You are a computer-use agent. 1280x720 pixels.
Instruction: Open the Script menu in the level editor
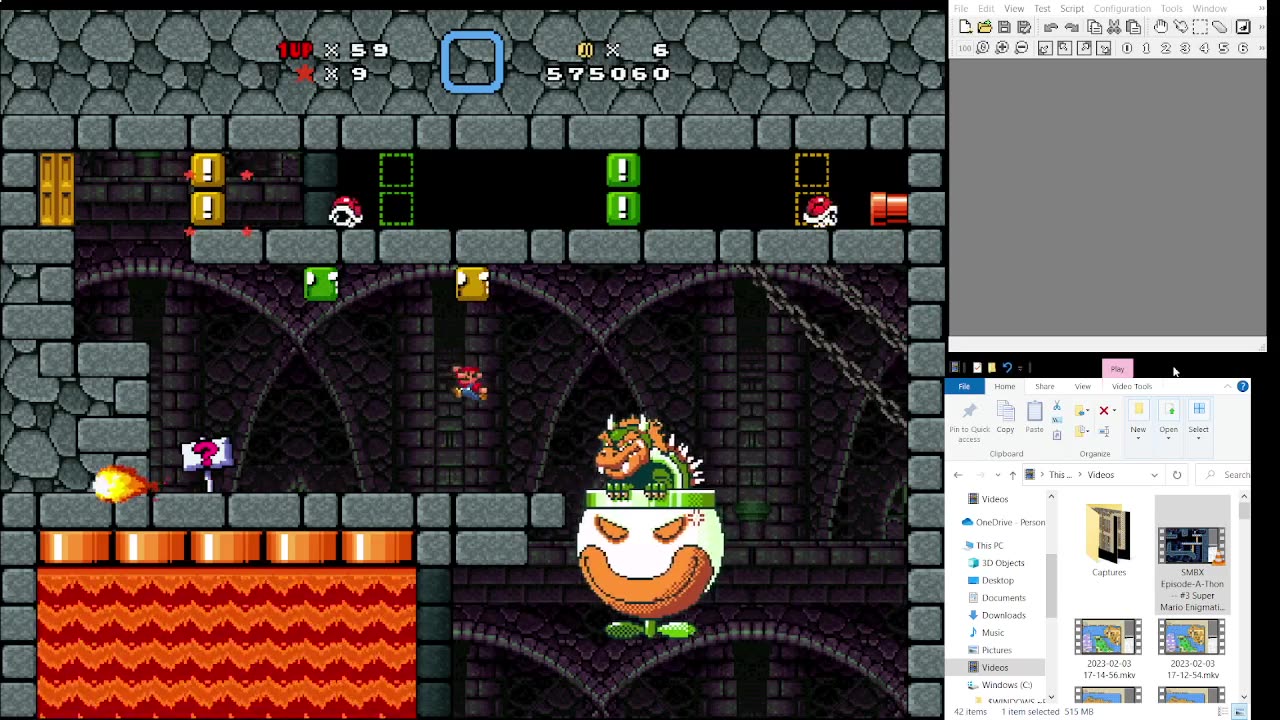point(1072,9)
